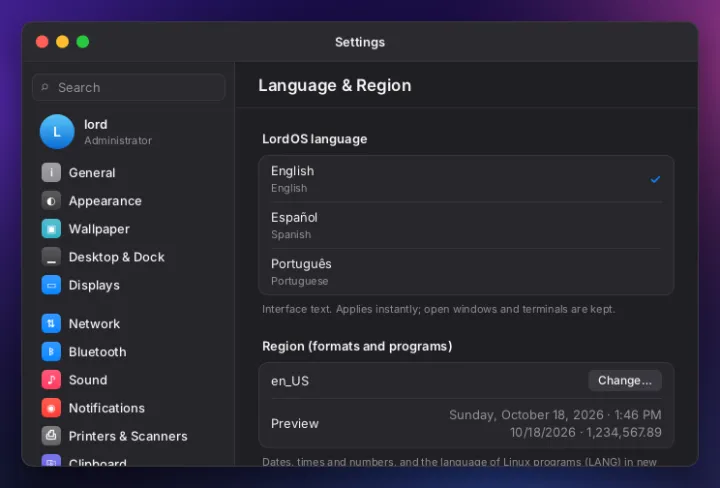Click the LordOS language heading
The width and height of the screenshot is (720, 488).
point(315,139)
